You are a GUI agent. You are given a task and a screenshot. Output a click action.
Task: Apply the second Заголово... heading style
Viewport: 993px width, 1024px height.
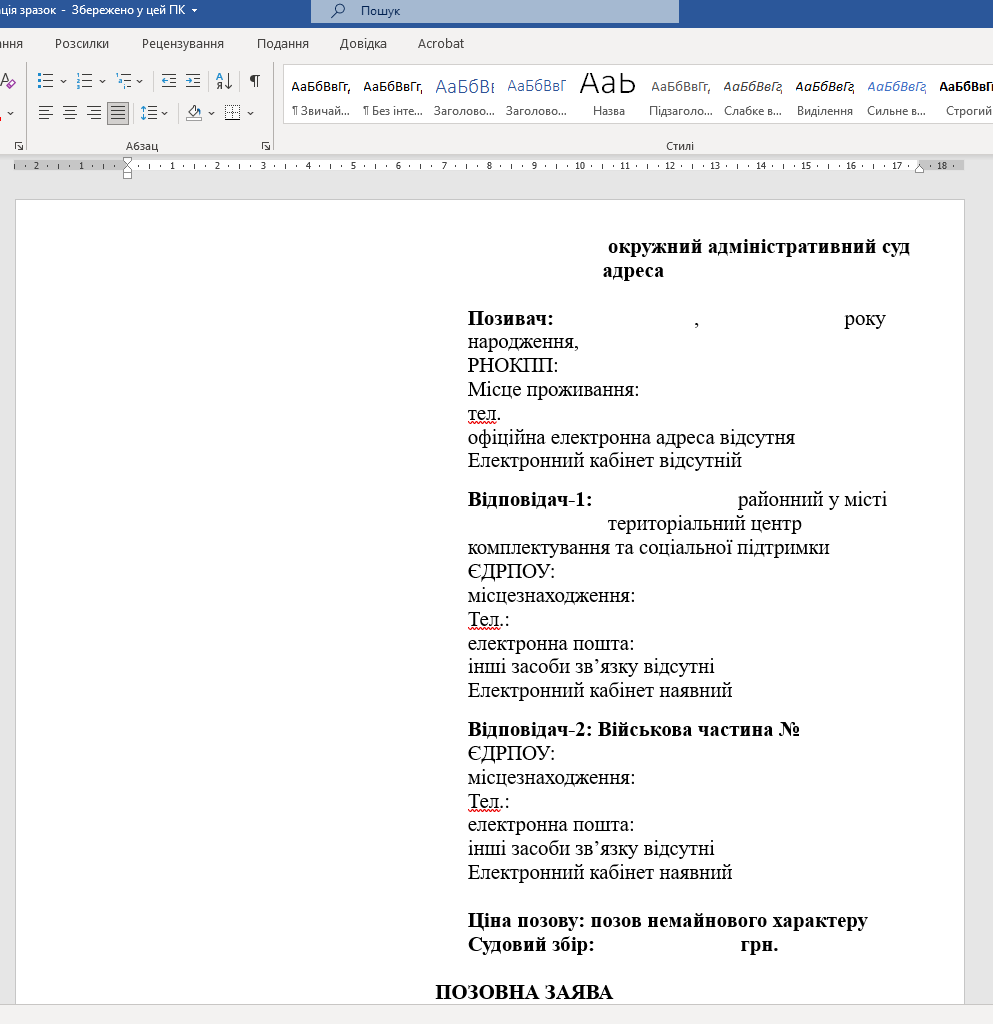(x=536, y=95)
